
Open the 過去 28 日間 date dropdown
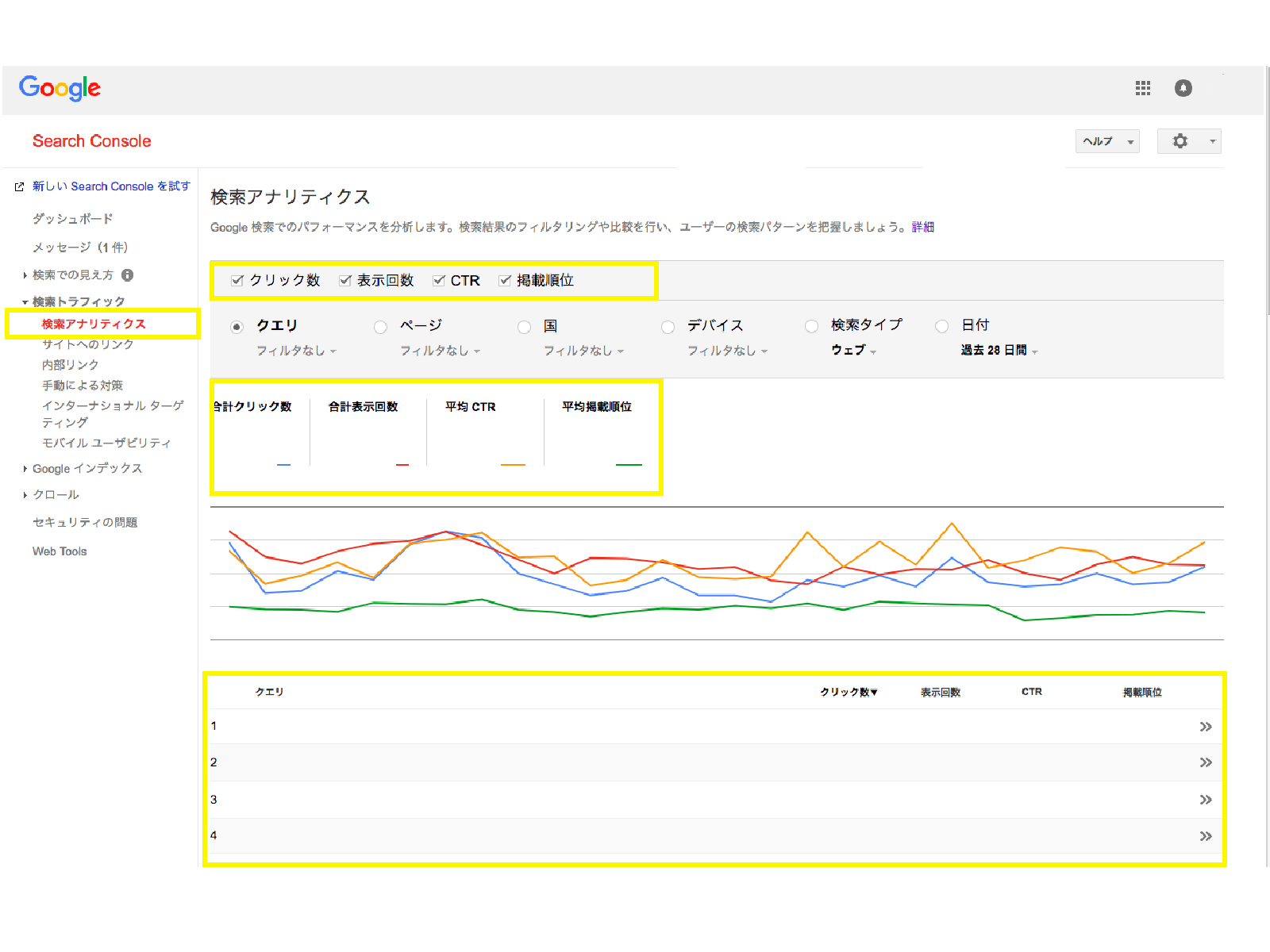pyautogui.click(x=999, y=350)
